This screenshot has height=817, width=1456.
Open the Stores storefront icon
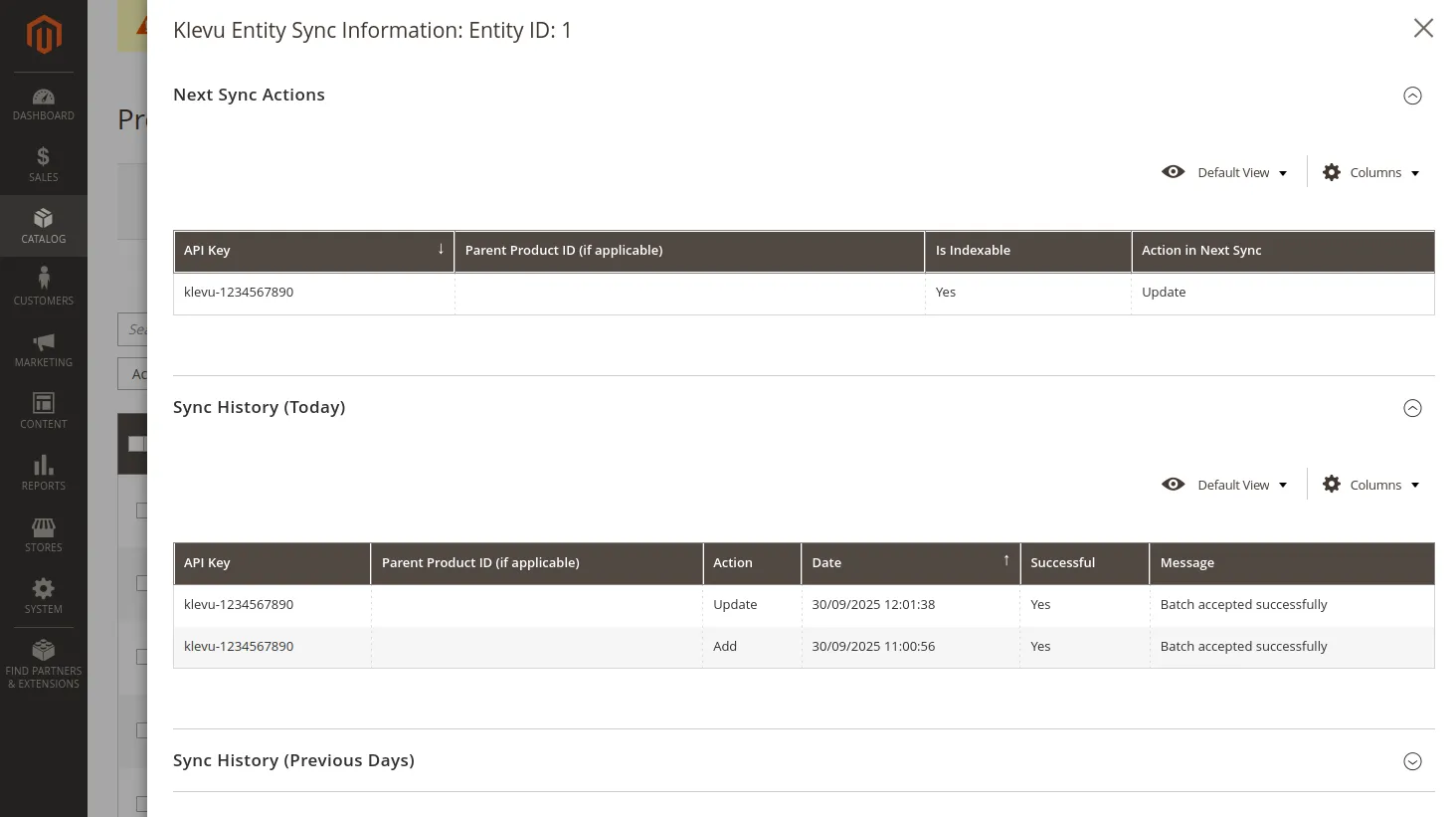[x=44, y=527]
